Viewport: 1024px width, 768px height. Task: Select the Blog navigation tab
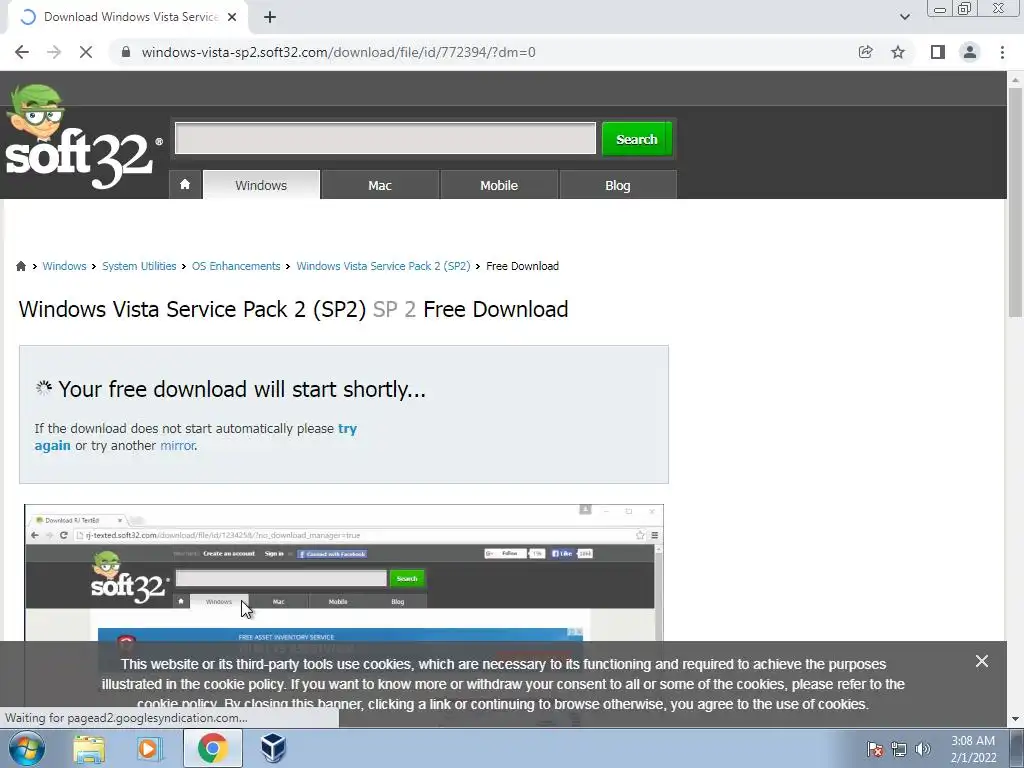pos(618,185)
